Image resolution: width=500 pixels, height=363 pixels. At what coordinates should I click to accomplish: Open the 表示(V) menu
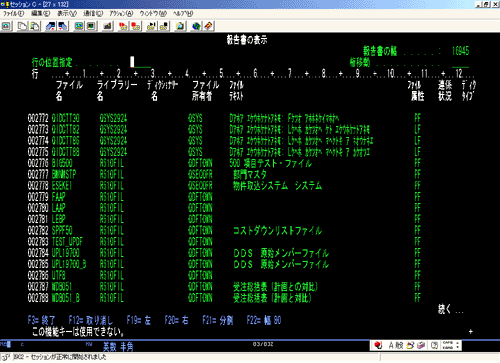click(67, 14)
